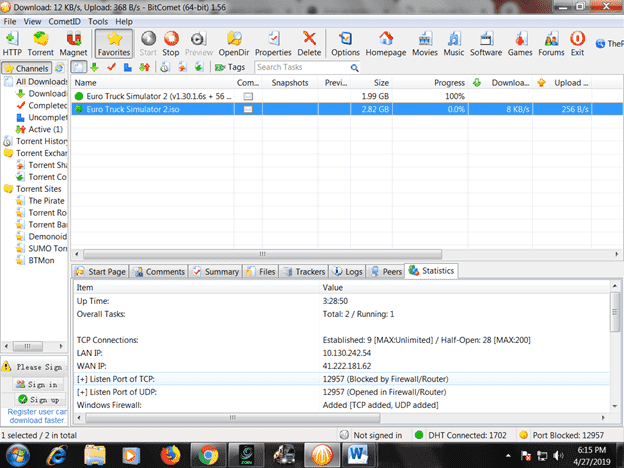Open task Properties from toolbar

273,44
